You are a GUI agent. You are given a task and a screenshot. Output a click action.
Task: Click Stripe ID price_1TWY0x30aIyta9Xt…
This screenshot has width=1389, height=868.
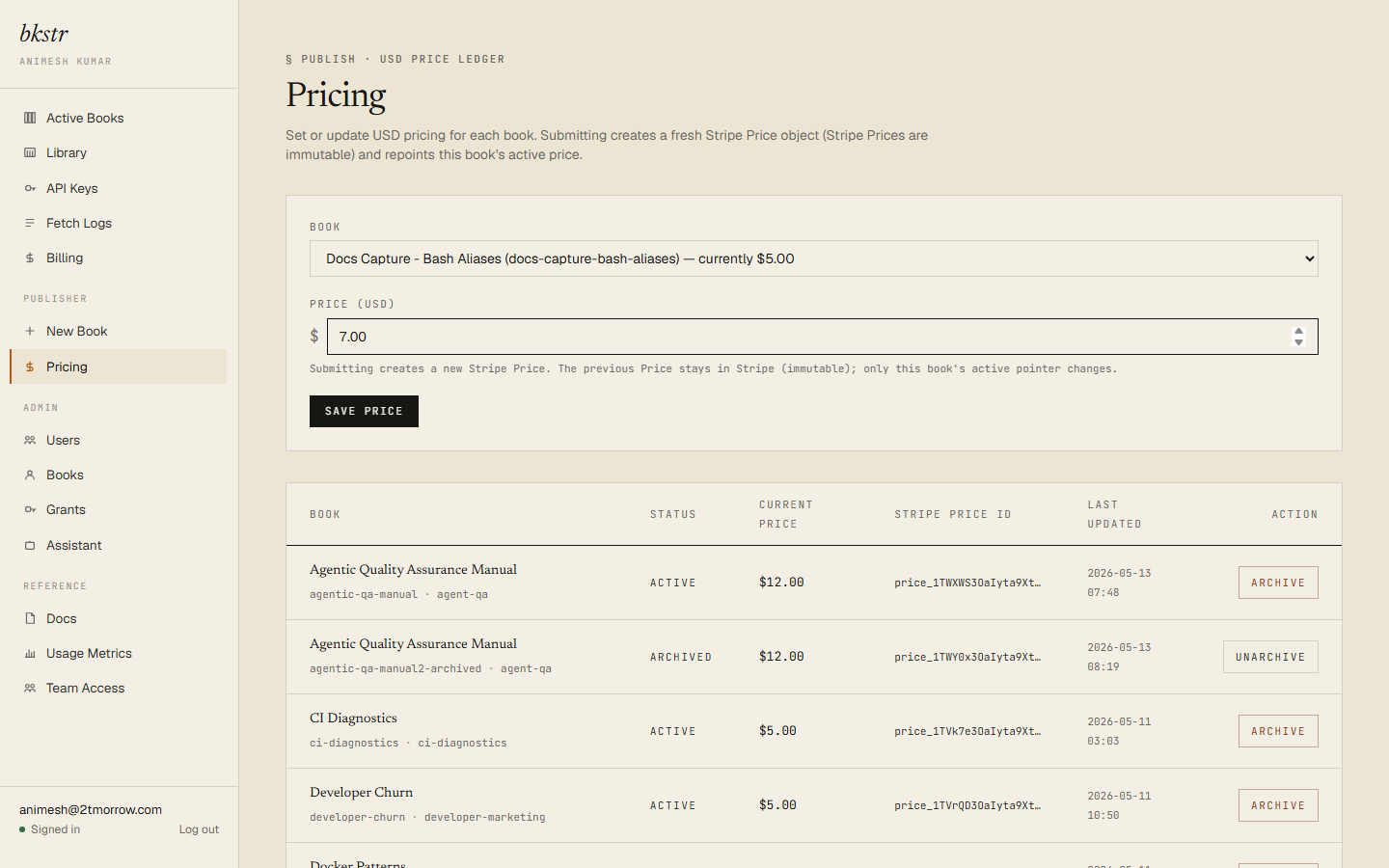(x=967, y=657)
